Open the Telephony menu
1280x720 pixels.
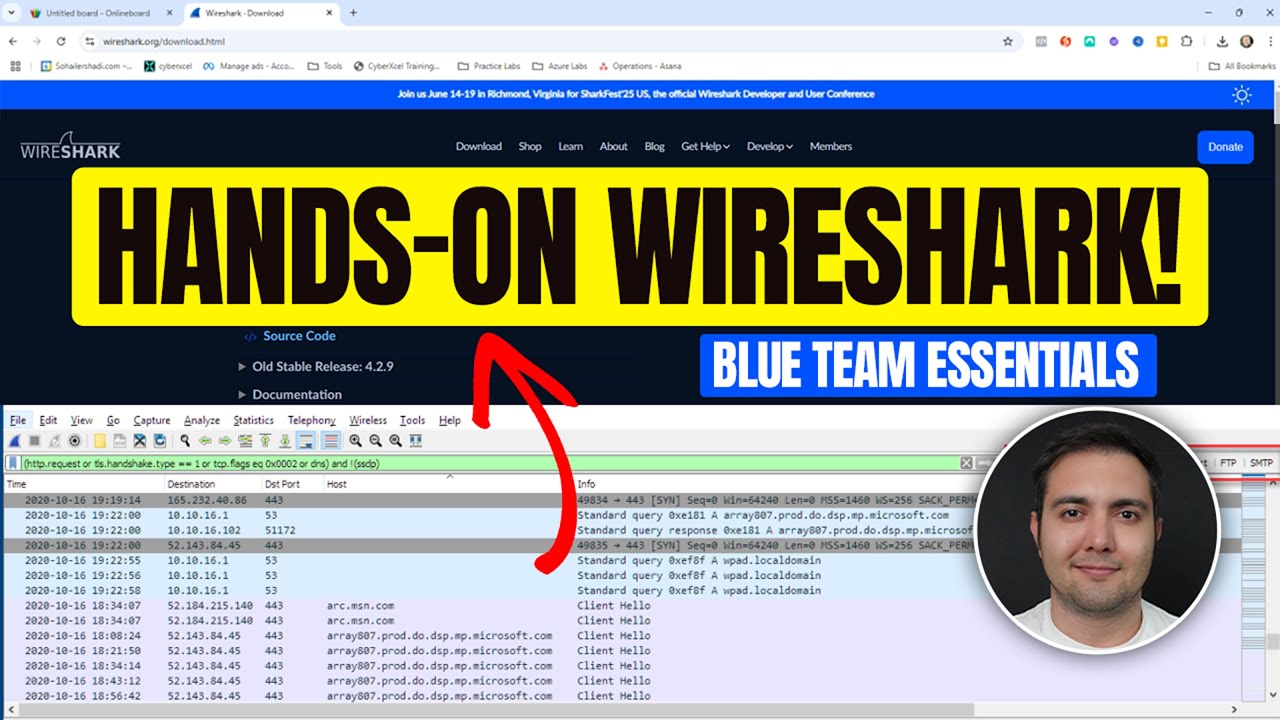[312, 420]
